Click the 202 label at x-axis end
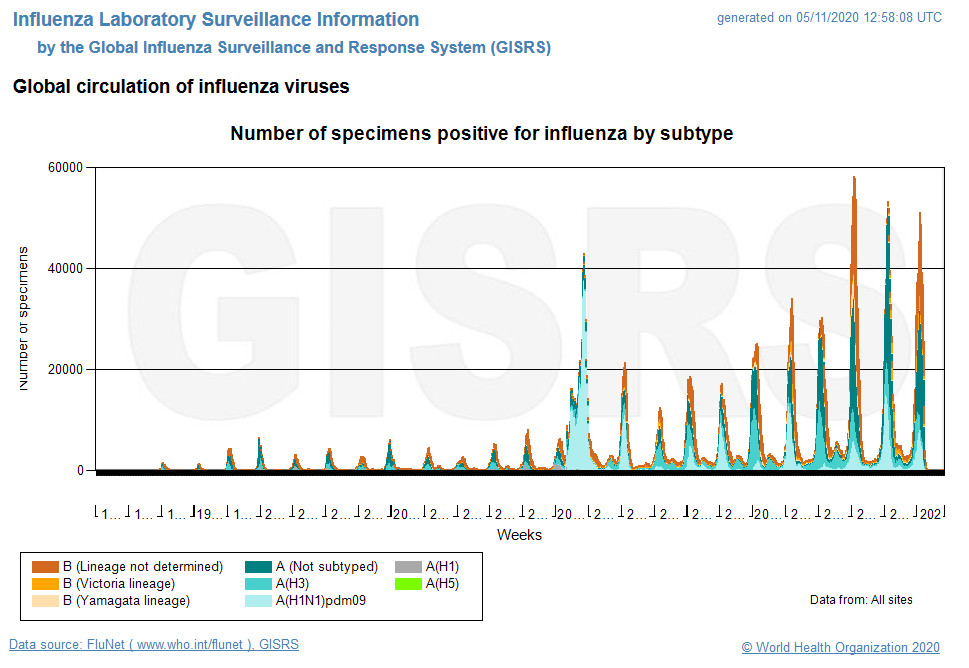 pos(930,513)
